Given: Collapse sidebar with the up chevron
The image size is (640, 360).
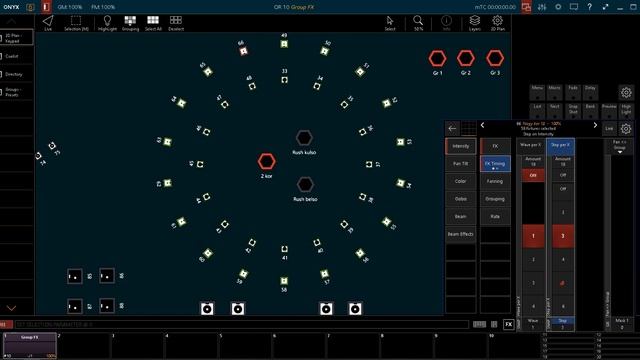Looking at the screenshot, I should 11,21.
